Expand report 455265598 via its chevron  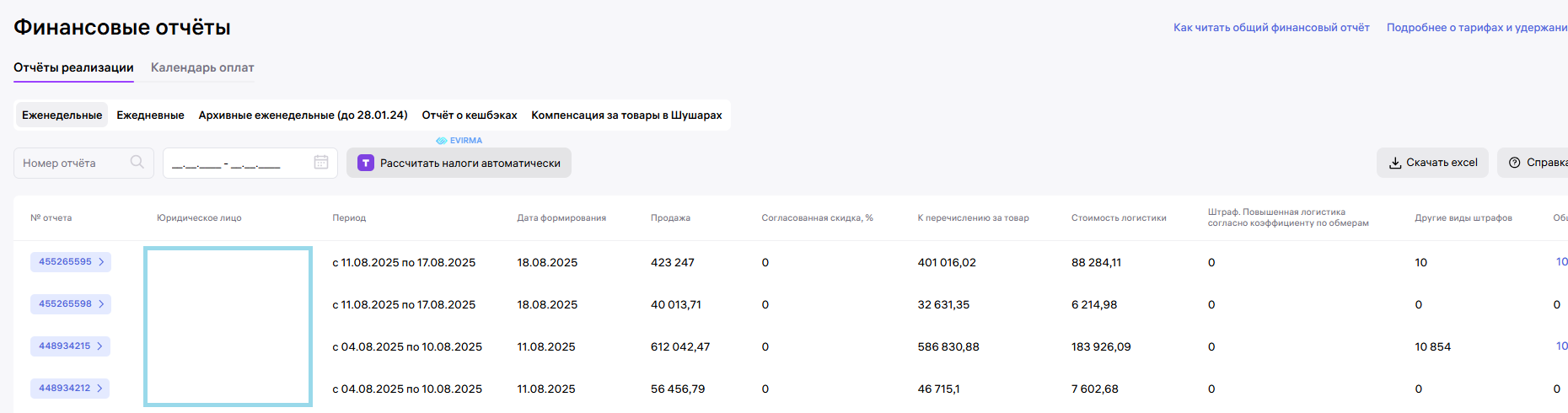[101, 304]
